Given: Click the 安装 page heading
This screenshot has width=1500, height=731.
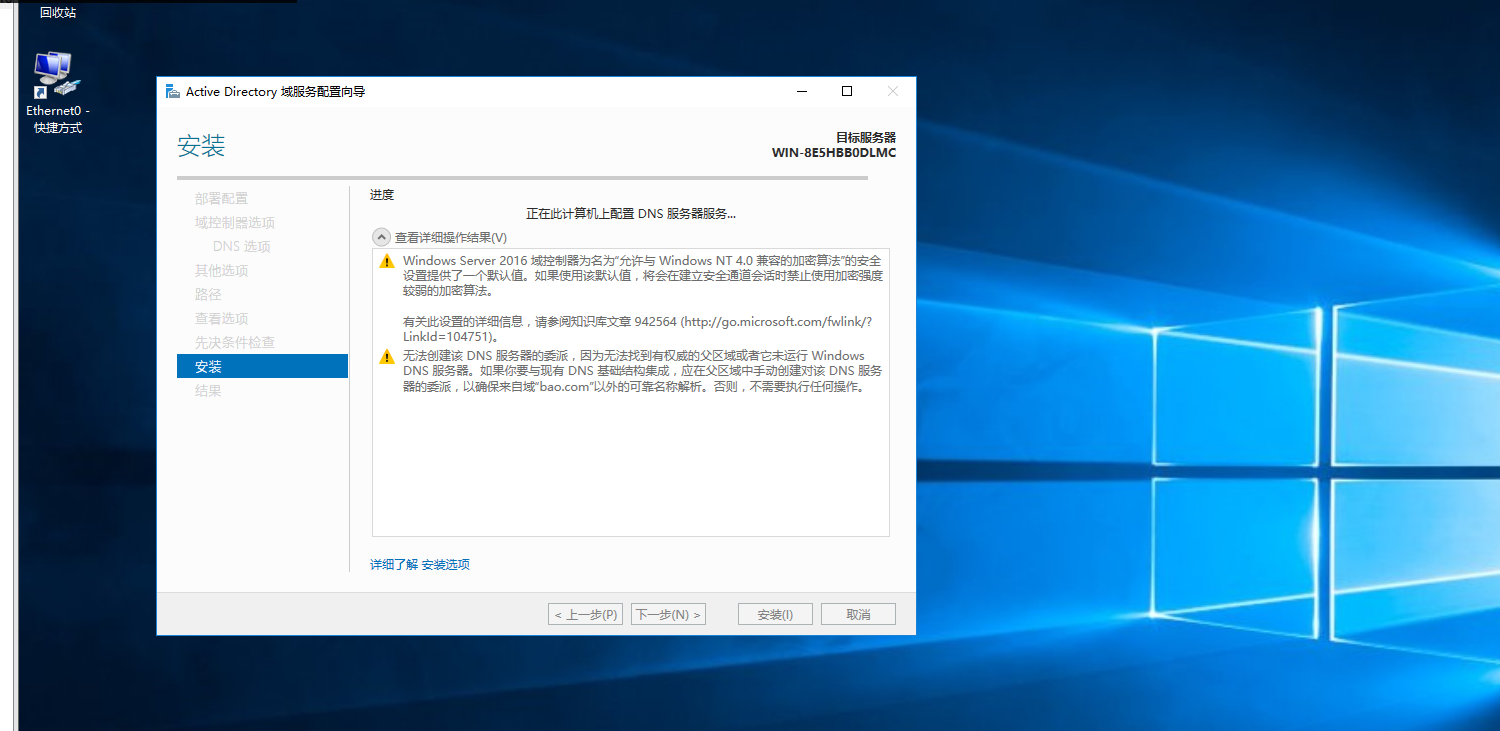Looking at the screenshot, I should click(x=201, y=146).
